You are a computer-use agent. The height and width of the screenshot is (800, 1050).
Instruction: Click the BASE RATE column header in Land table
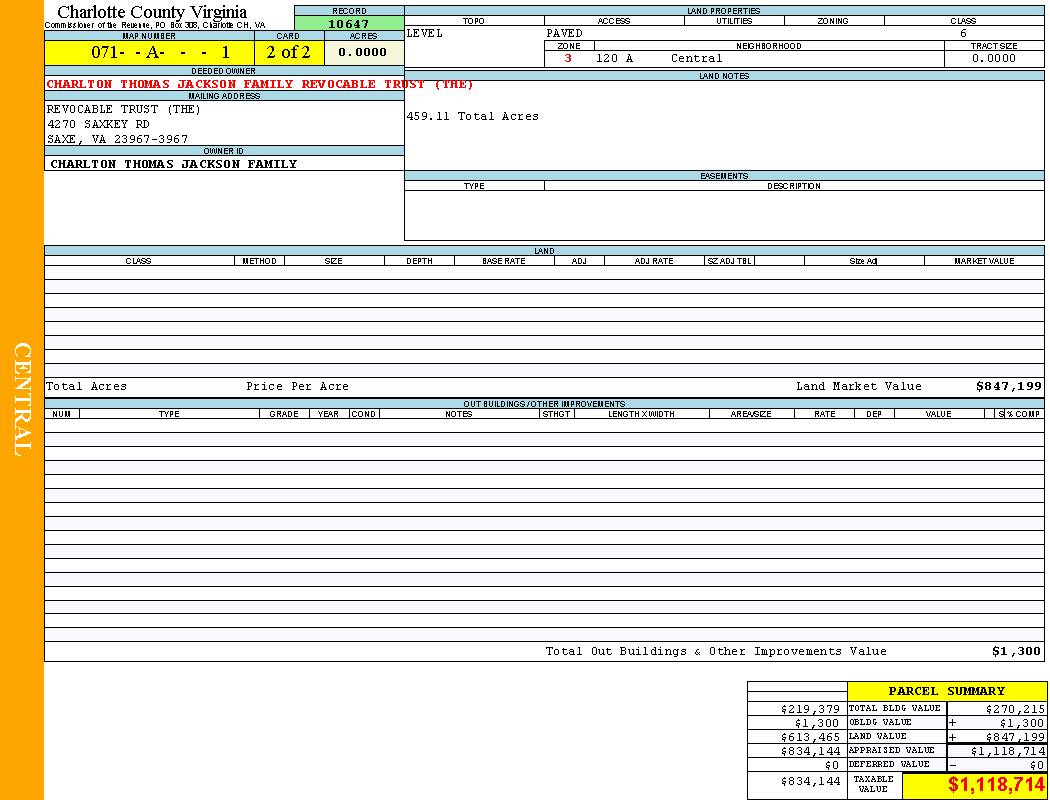click(x=503, y=261)
